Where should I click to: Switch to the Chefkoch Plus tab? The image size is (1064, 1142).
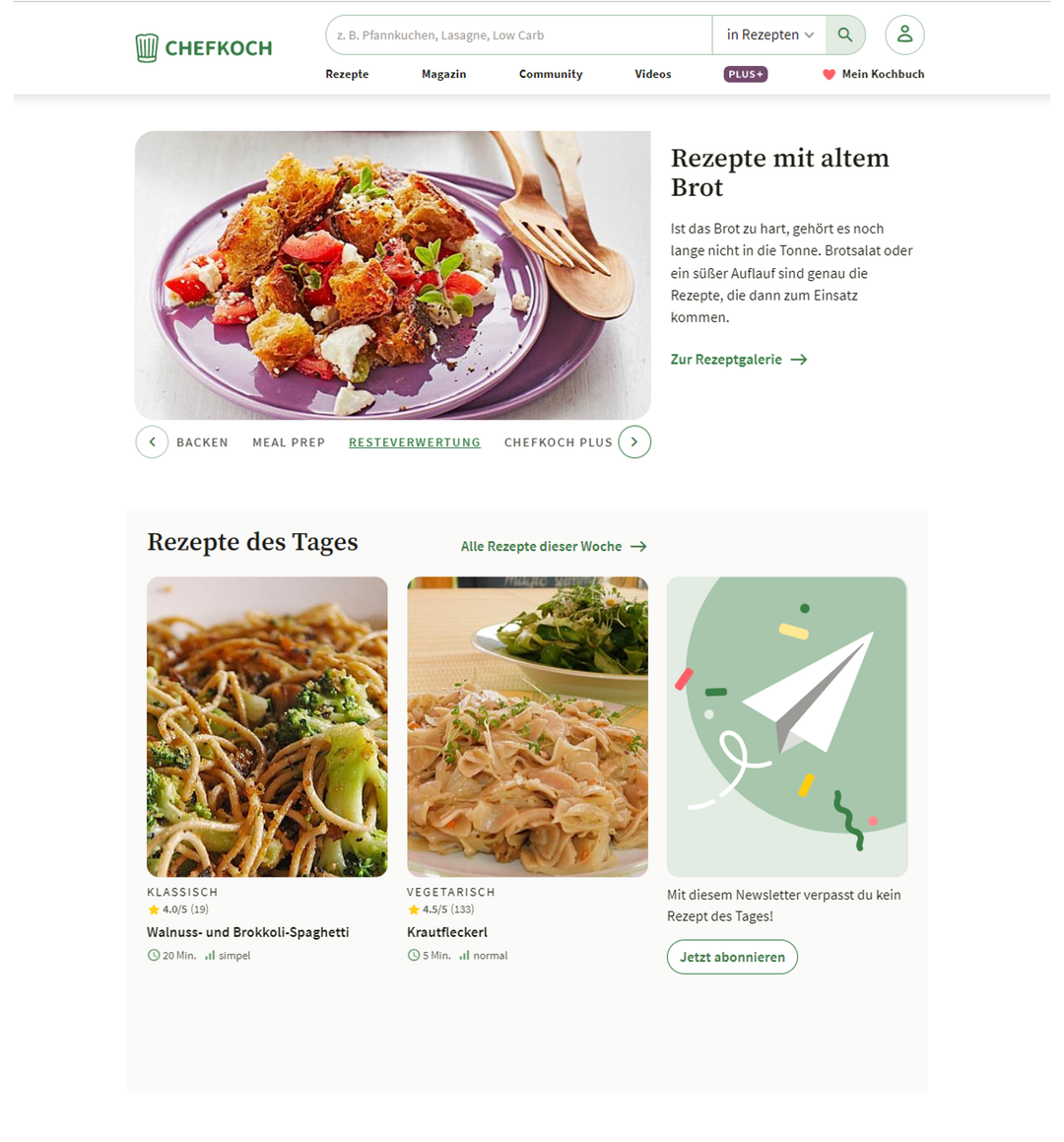558,442
